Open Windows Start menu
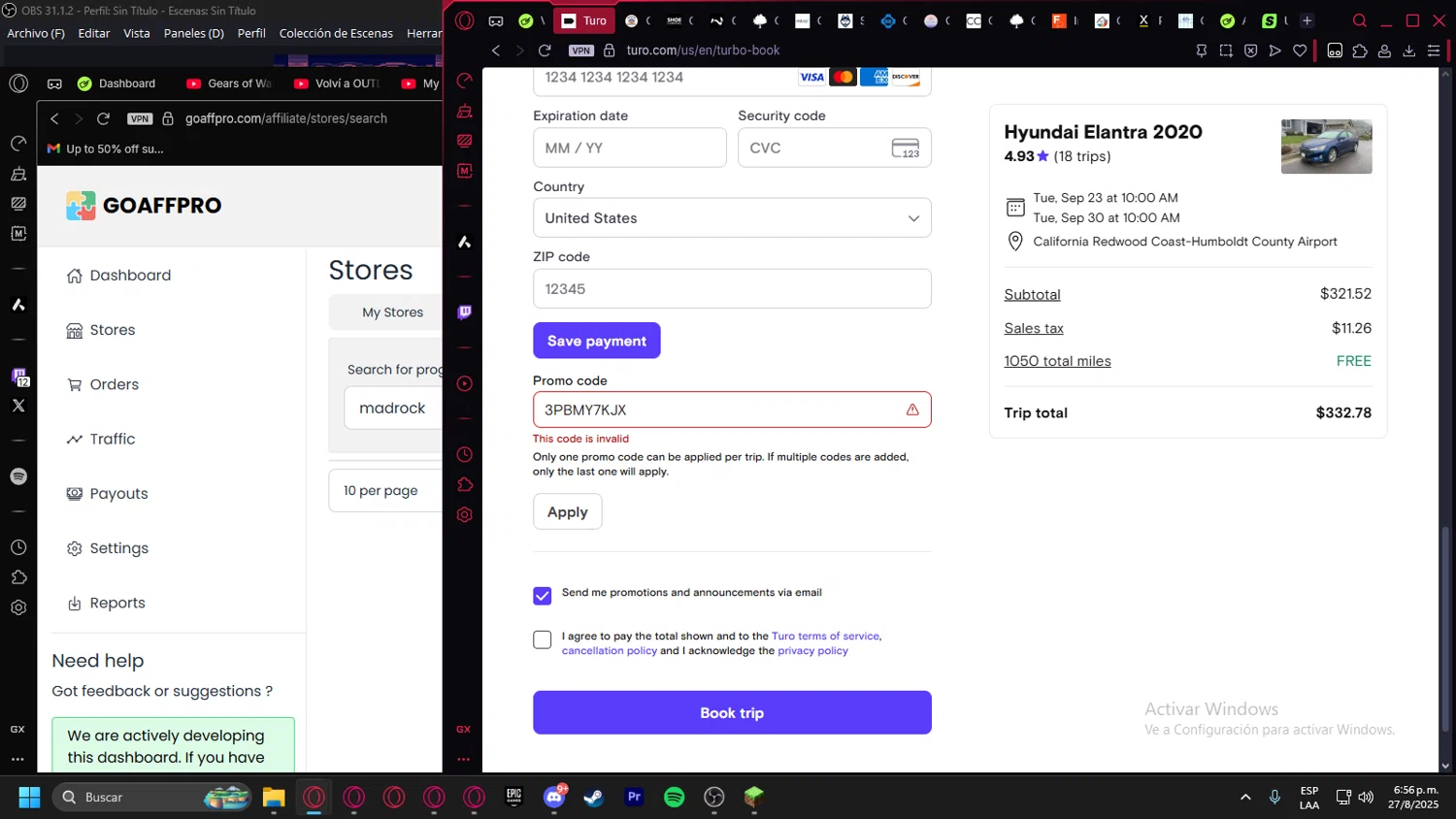The height and width of the screenshot is (819, 1456). click(x=29, y=797)
